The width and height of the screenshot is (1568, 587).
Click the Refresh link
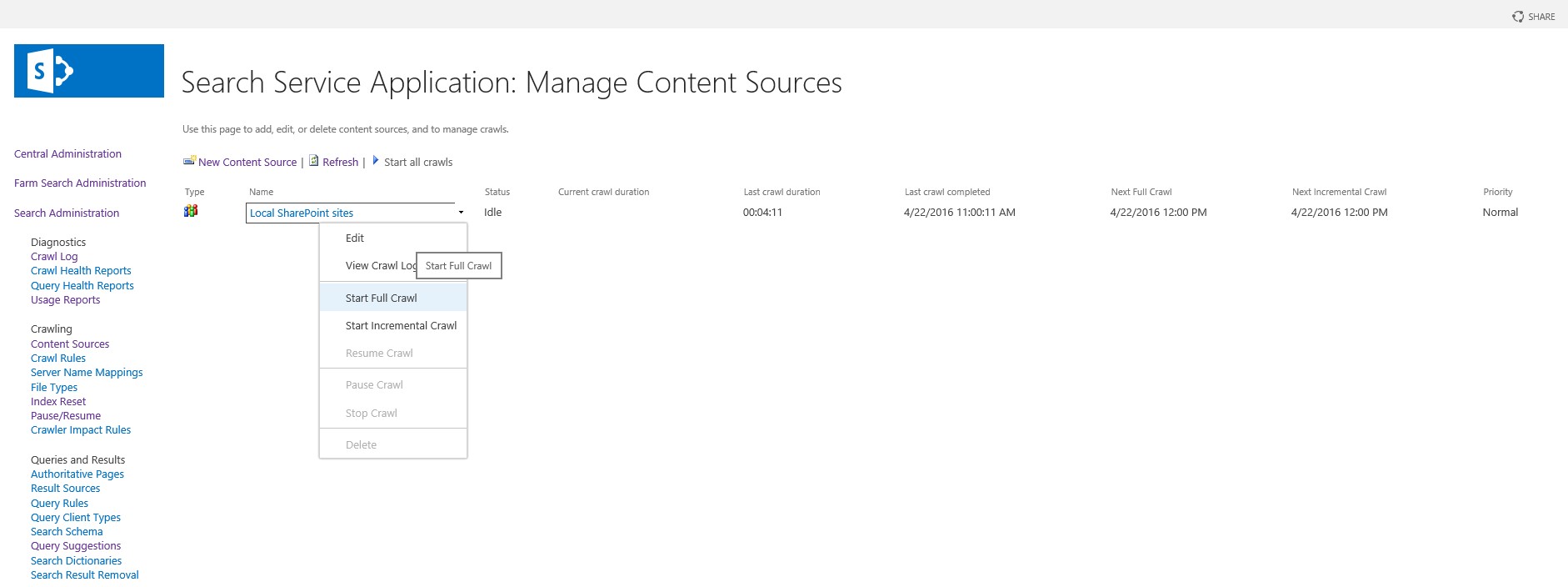click(x=341, y=163)
